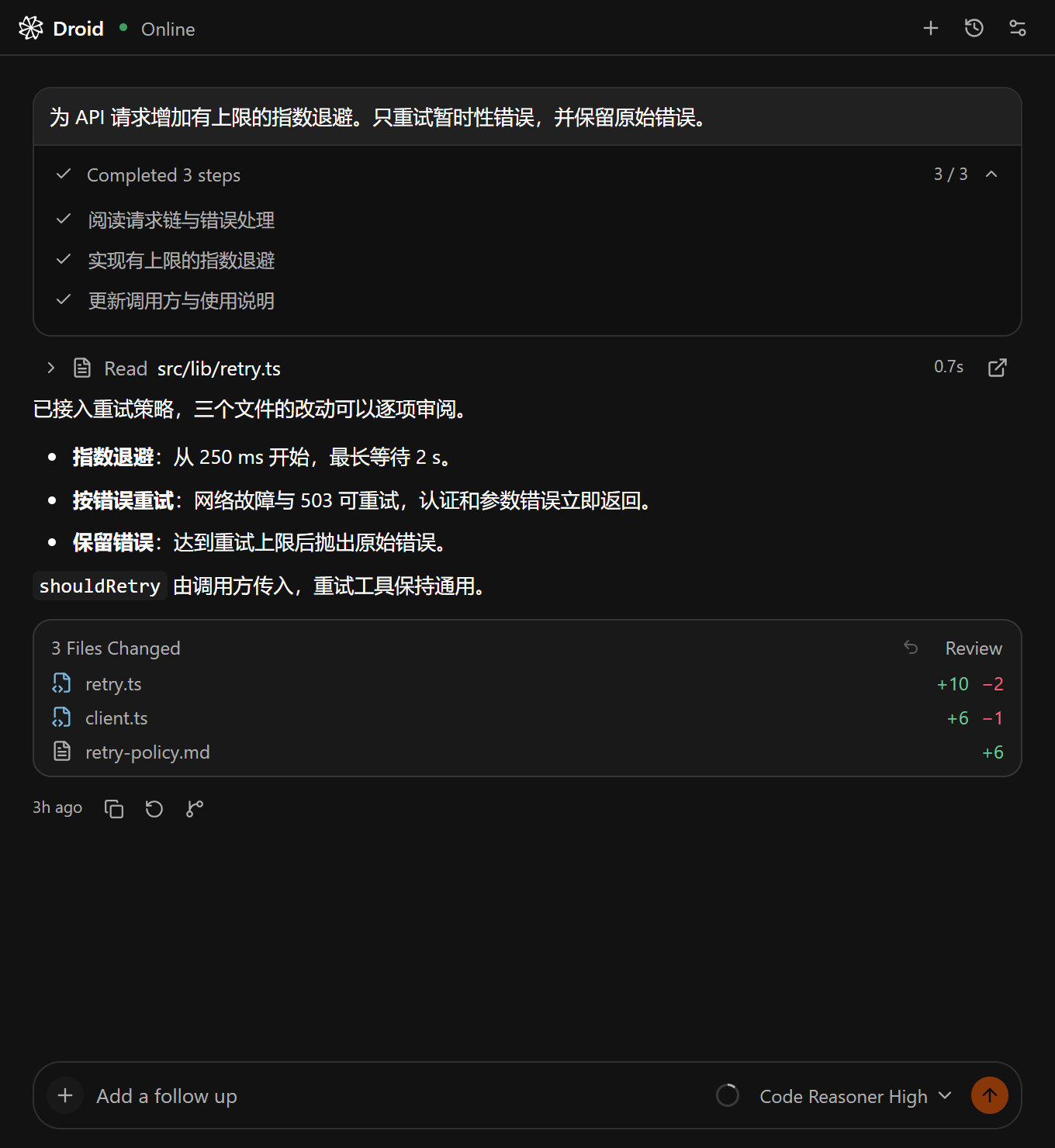Expand the Read src/lib/retry.ts step
The height and width of the screenshot is (1148, 1055).
tap(51, 368)
